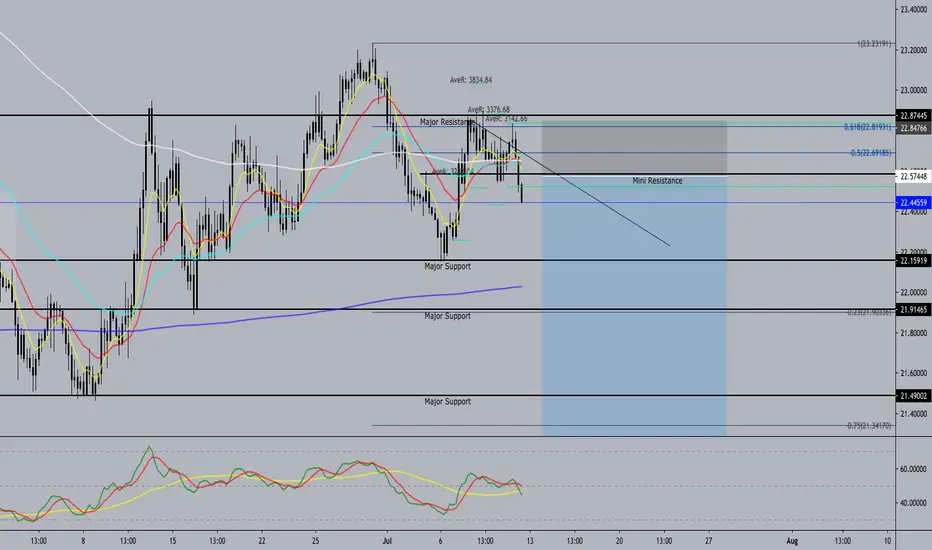Click the 23.20000 price scale value
This screenshot has width=932, height=550.
[914, 50]
